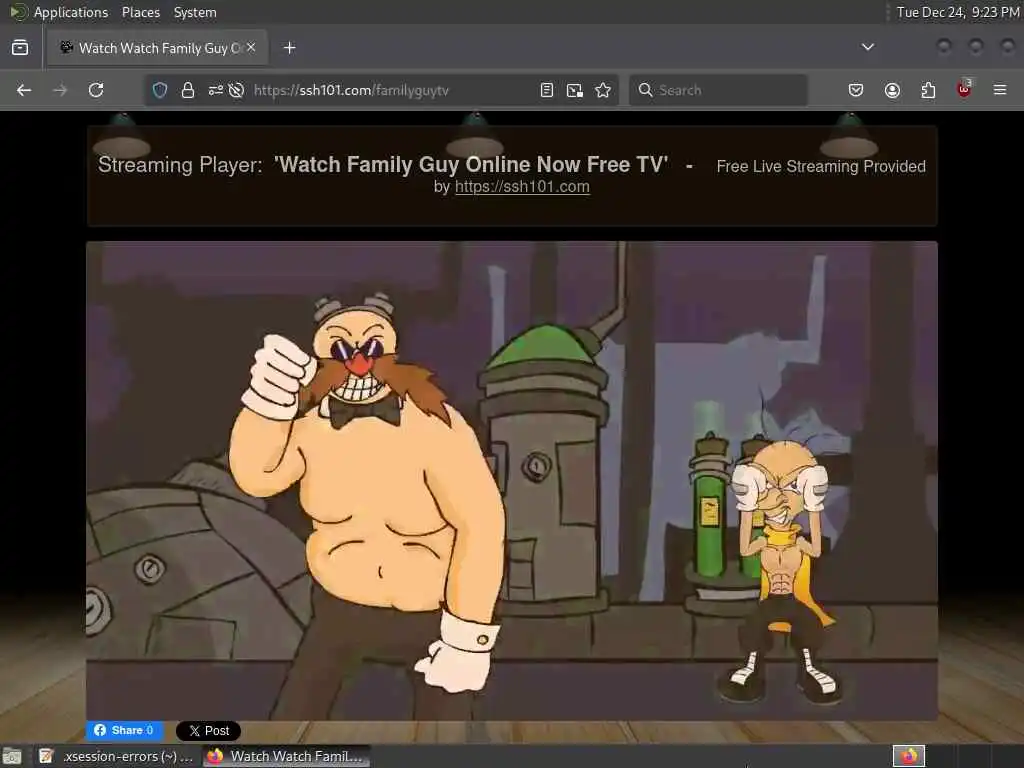Open the tracking protection shield icon
Viewport: 1024px width, 768px height.
coord(160,90)
